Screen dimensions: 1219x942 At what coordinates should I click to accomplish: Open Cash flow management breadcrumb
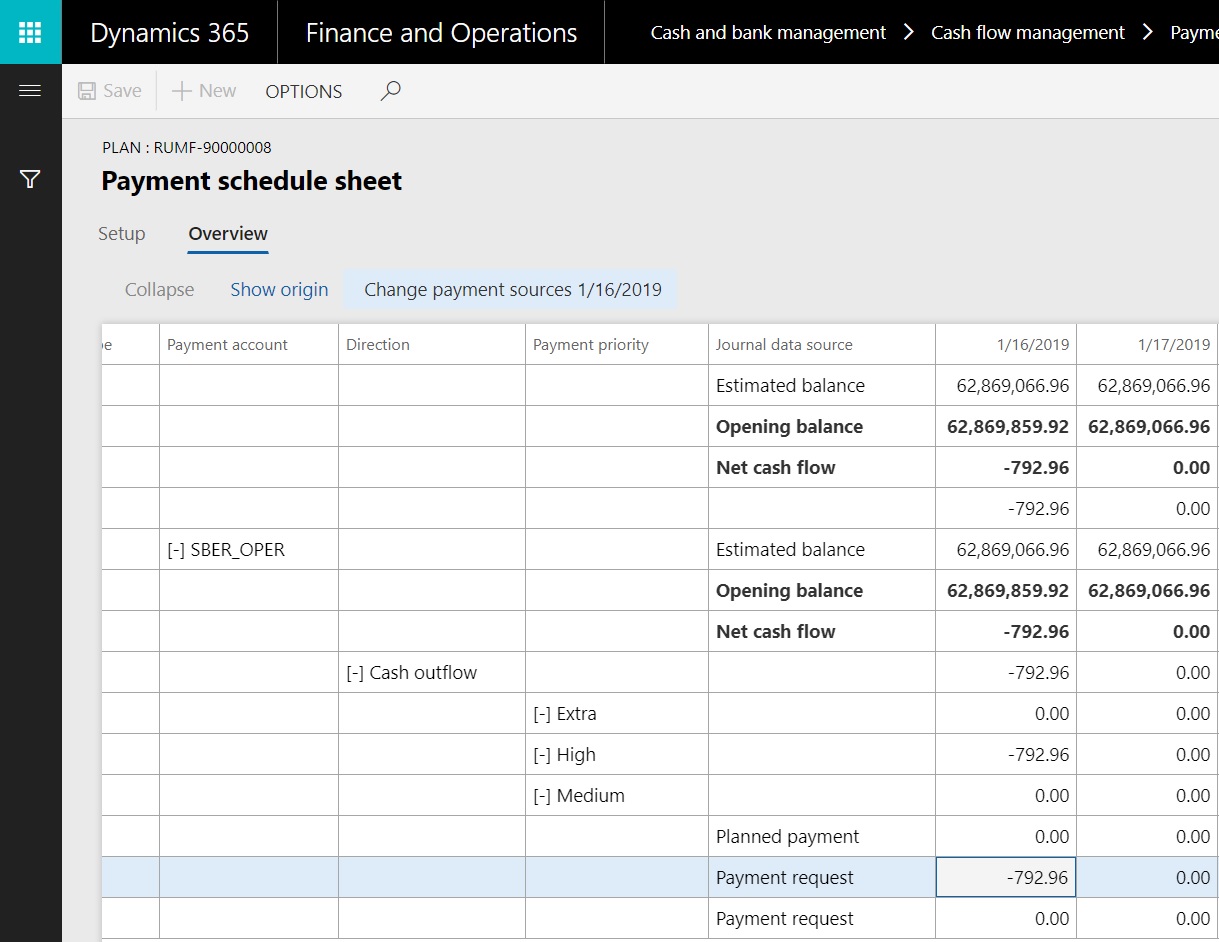tap(1028, 33)
